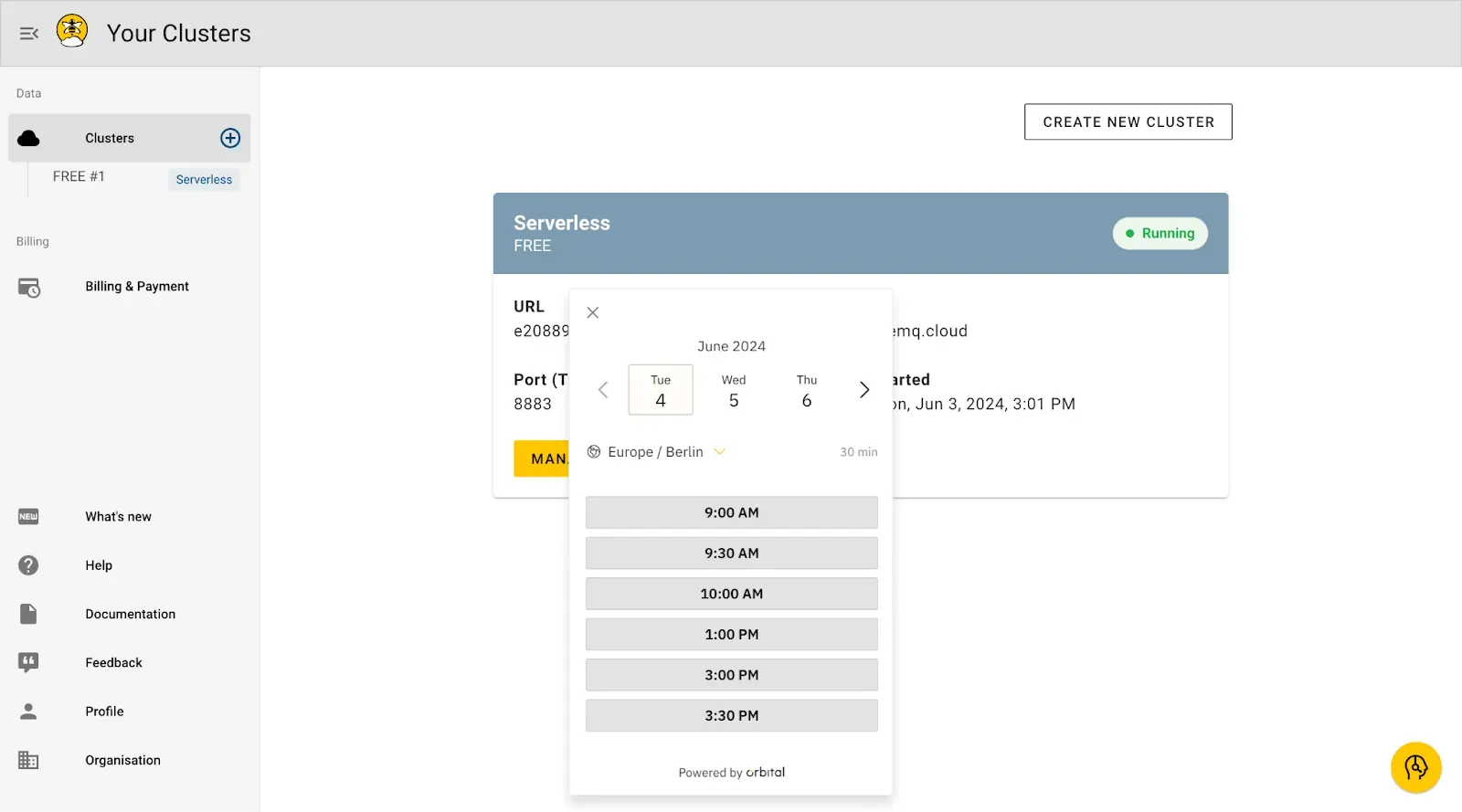The height and width of the screenshot is (812, 1462).
Task: Click the Serverless tag in the sidebar
Action: [204, 180]
